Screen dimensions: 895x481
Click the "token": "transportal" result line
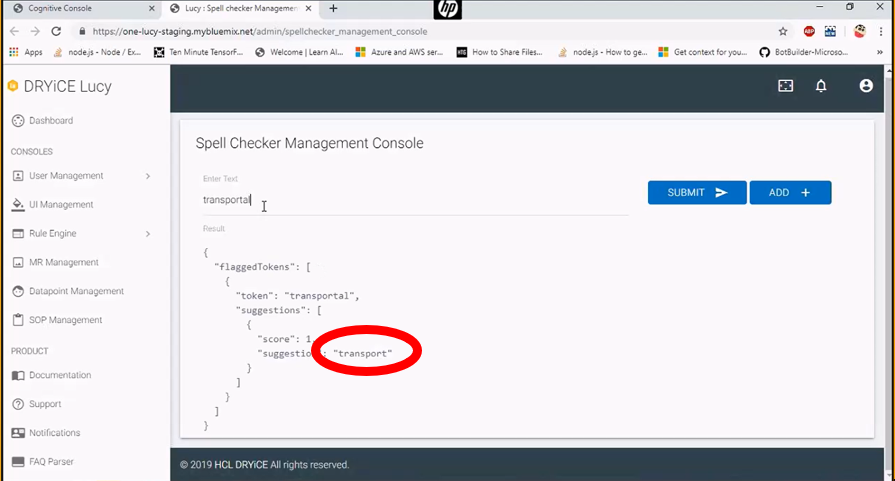(x=298, y=296)
